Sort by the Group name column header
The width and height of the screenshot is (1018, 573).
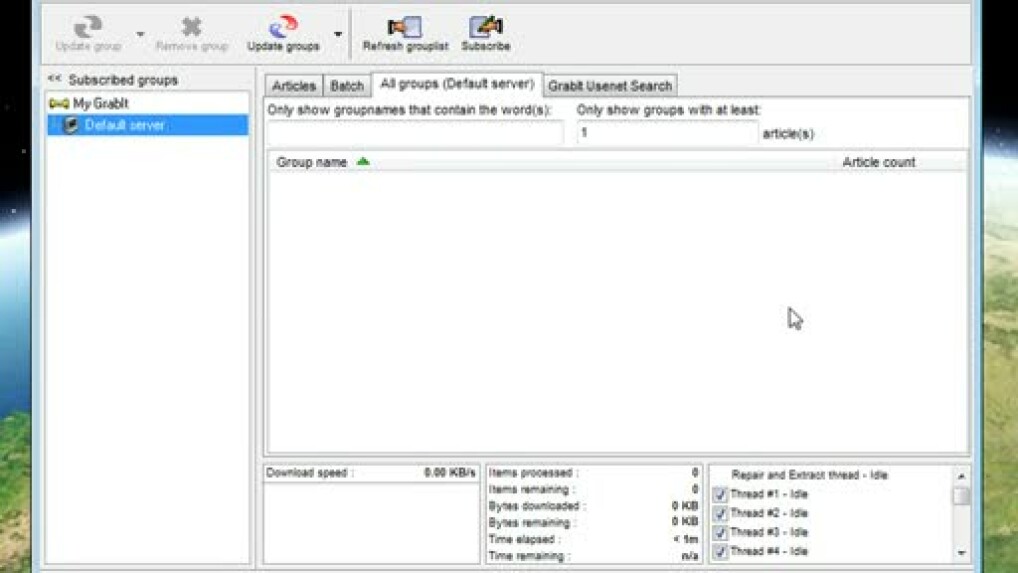[312, 162]
